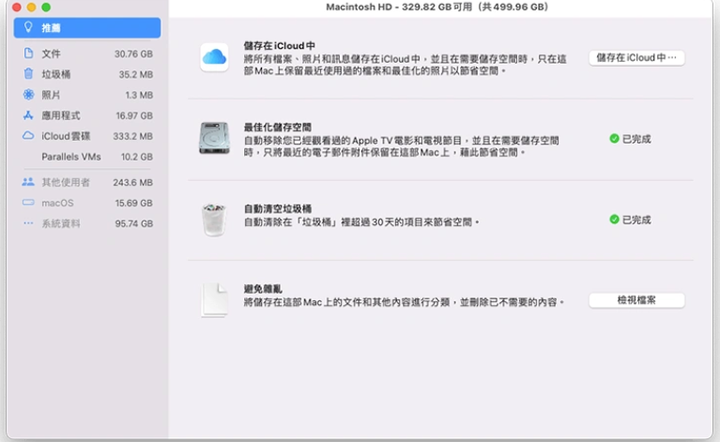Click the drive icon beside macOS

coord(28,202)
